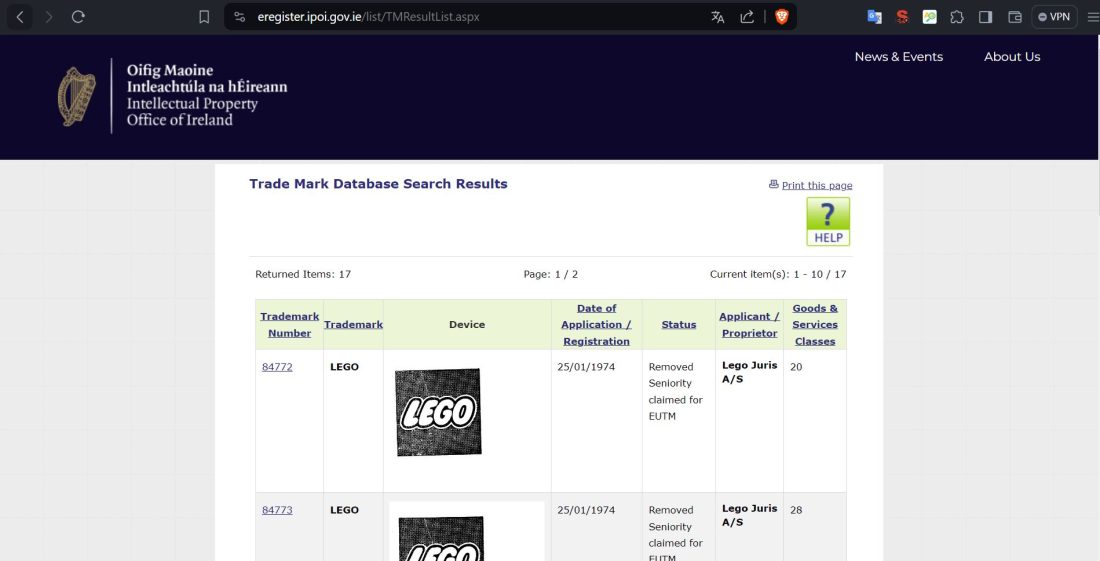
Task: Click the LEGO trademark name in row 84772
Action: point(344,367)
